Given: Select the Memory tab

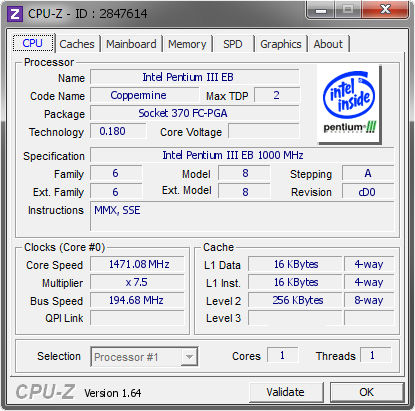Looking at the screenshot, I should pyautogui.click(x=187, y=44).
